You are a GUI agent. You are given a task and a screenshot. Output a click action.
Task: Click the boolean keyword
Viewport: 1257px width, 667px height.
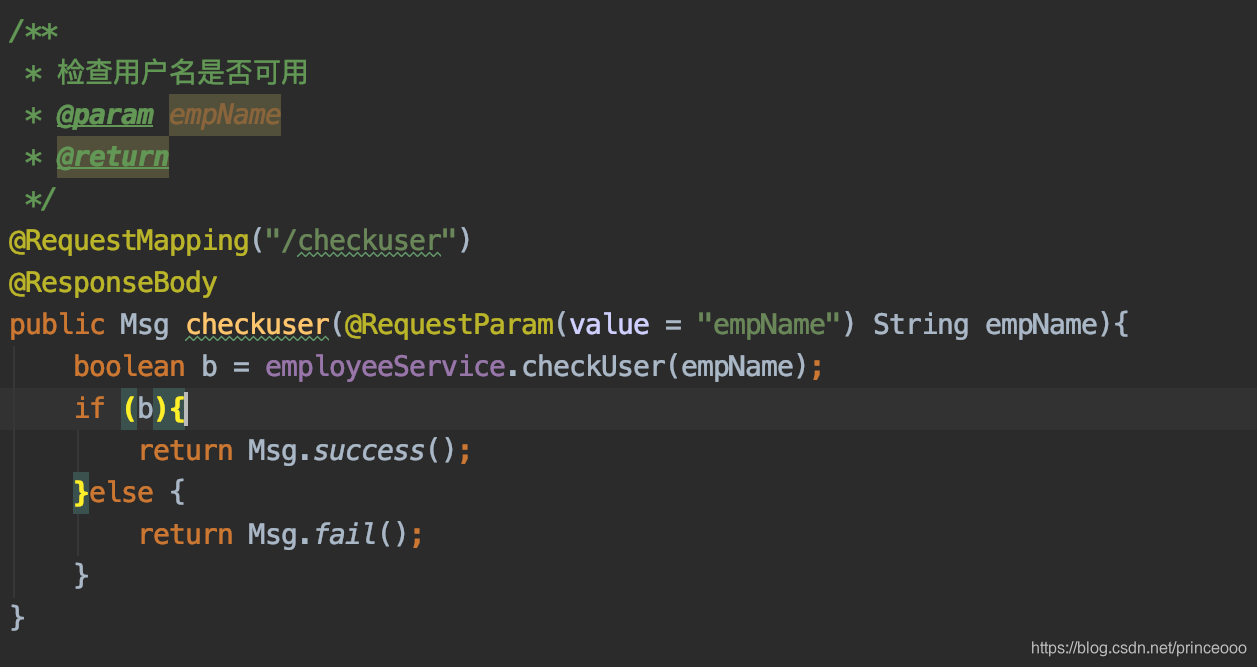coord(129,367)
